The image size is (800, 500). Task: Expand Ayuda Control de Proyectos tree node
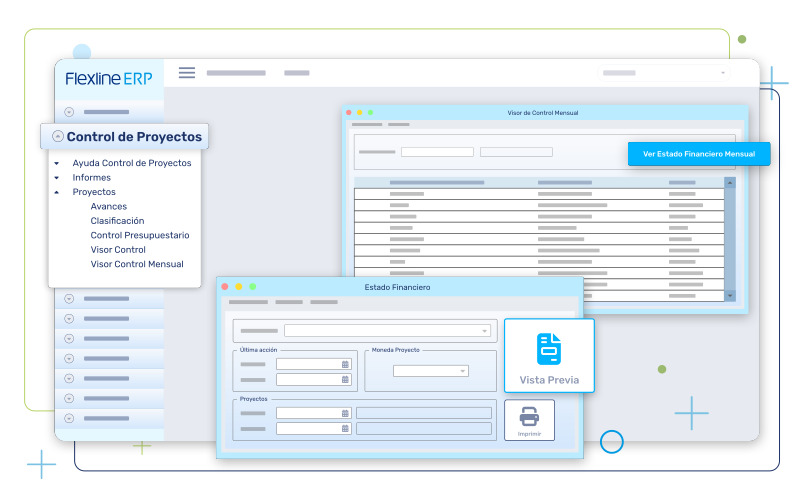[57, 163]
